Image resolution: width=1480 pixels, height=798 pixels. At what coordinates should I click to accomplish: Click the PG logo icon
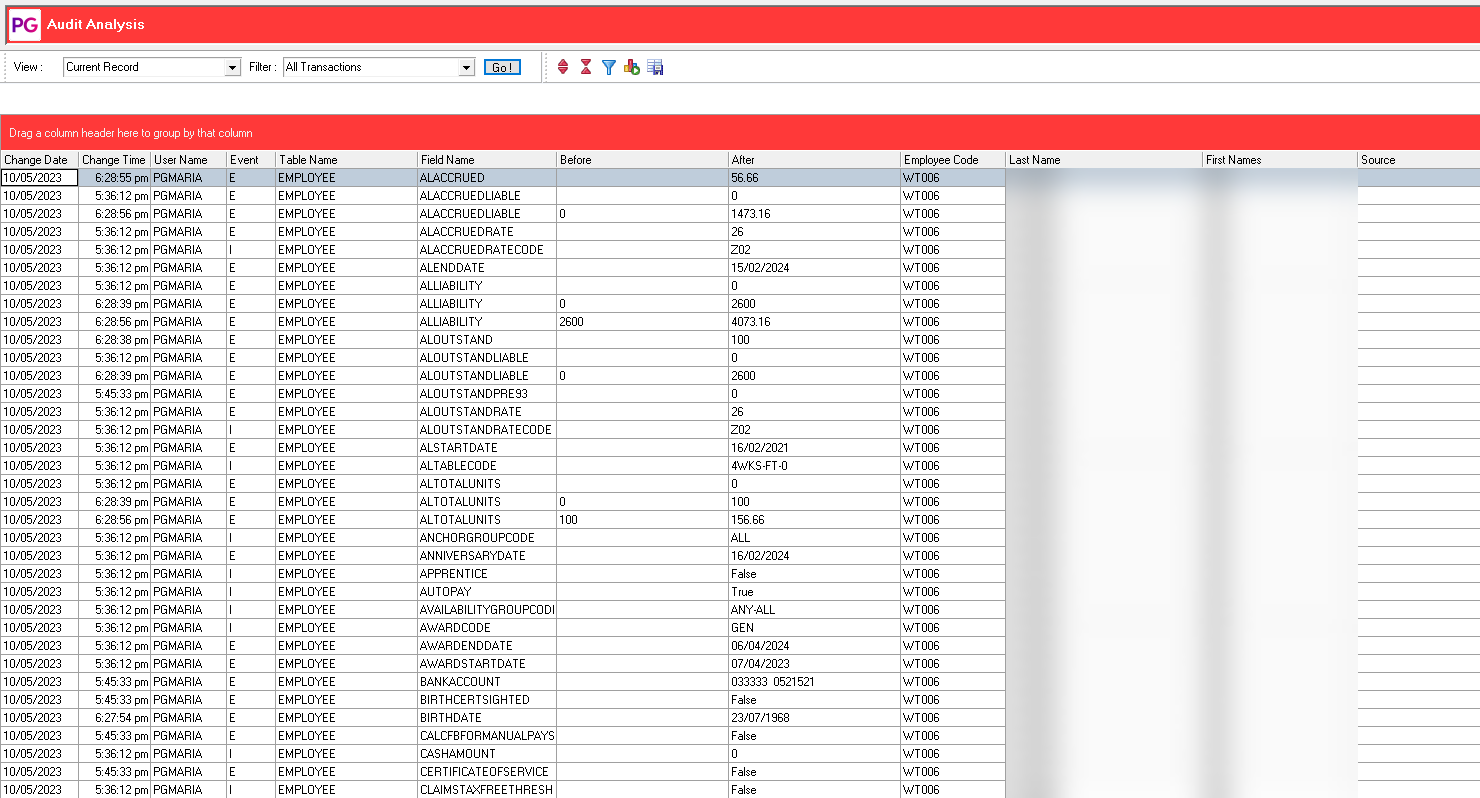pos(25,25)
